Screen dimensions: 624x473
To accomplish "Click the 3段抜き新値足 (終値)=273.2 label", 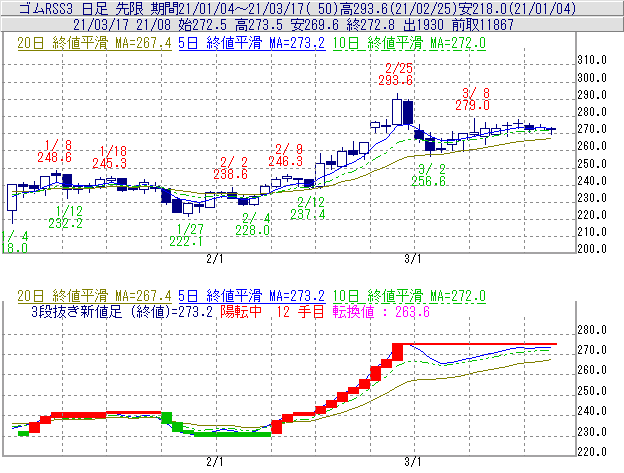I will tap(122, 311).
